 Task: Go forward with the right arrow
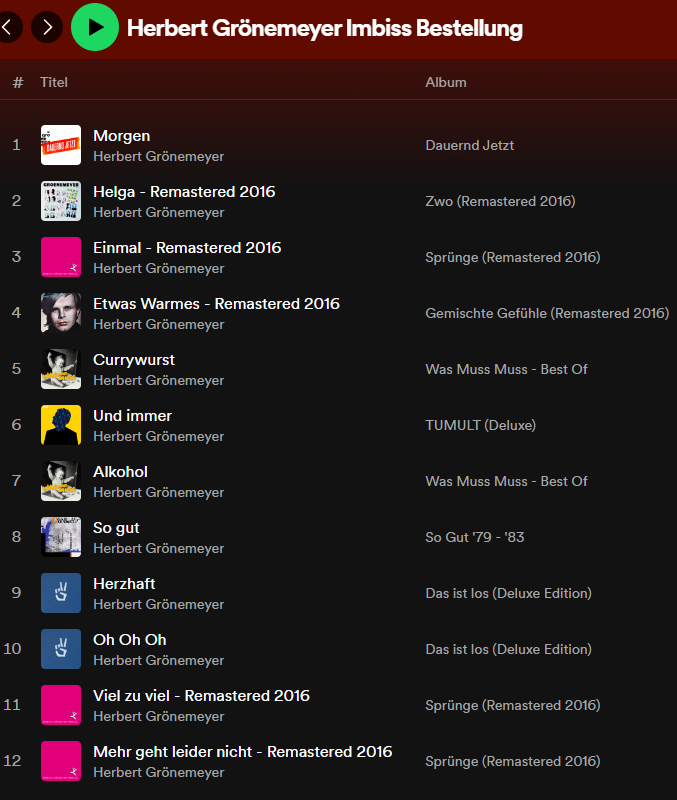[47, 27]
